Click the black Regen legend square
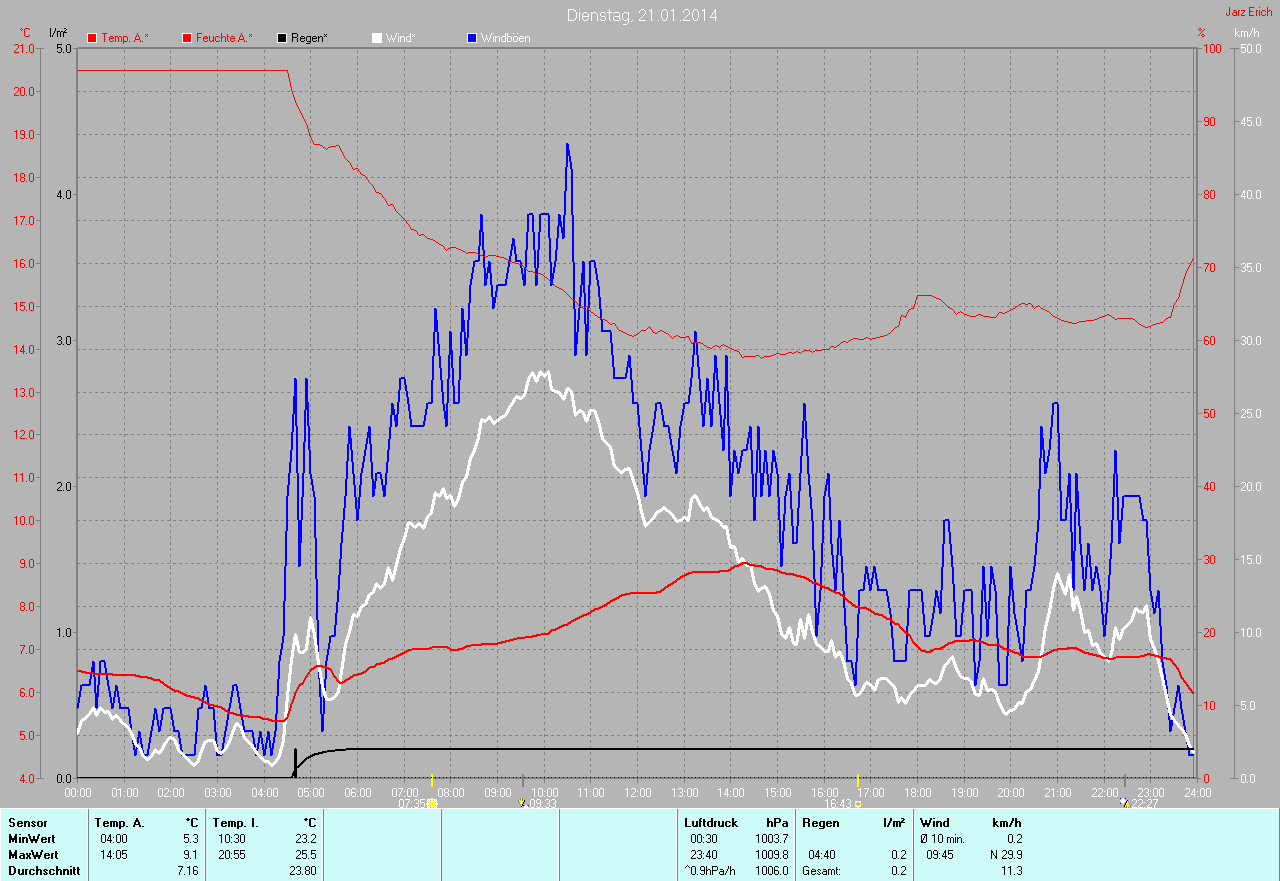 [x=283, y=38]
